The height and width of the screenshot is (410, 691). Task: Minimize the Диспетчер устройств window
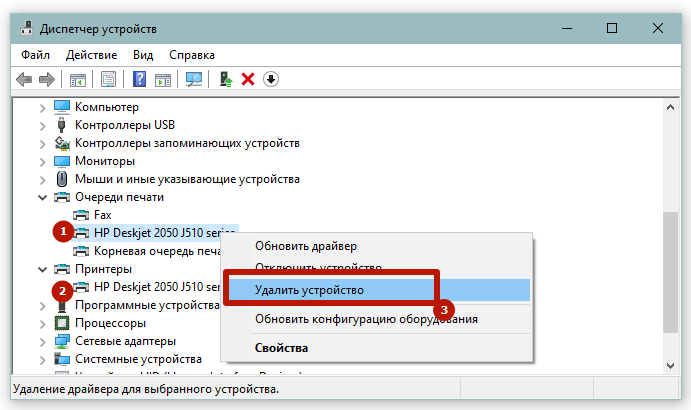[567, 29]
